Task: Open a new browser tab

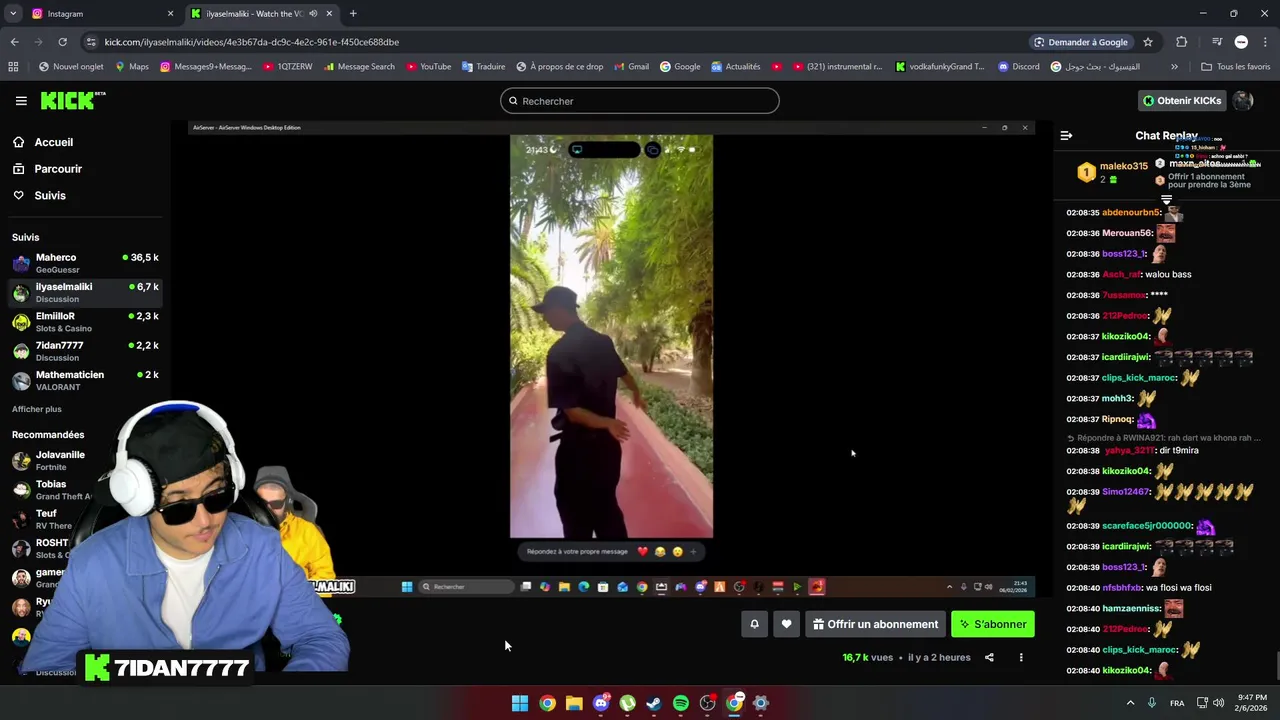Action: tap(353, 13)
